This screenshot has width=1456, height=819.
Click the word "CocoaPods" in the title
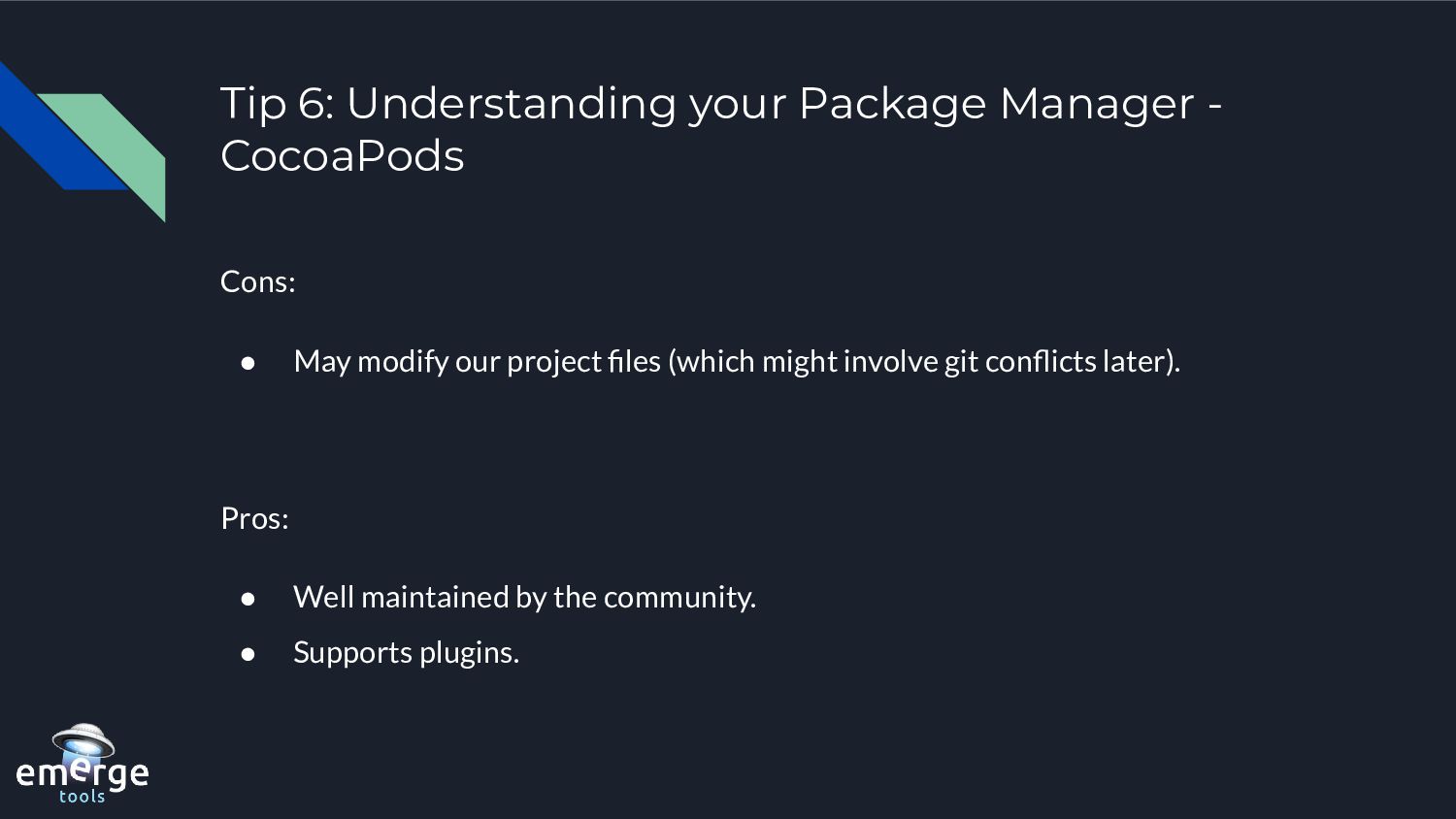(343, 155)
